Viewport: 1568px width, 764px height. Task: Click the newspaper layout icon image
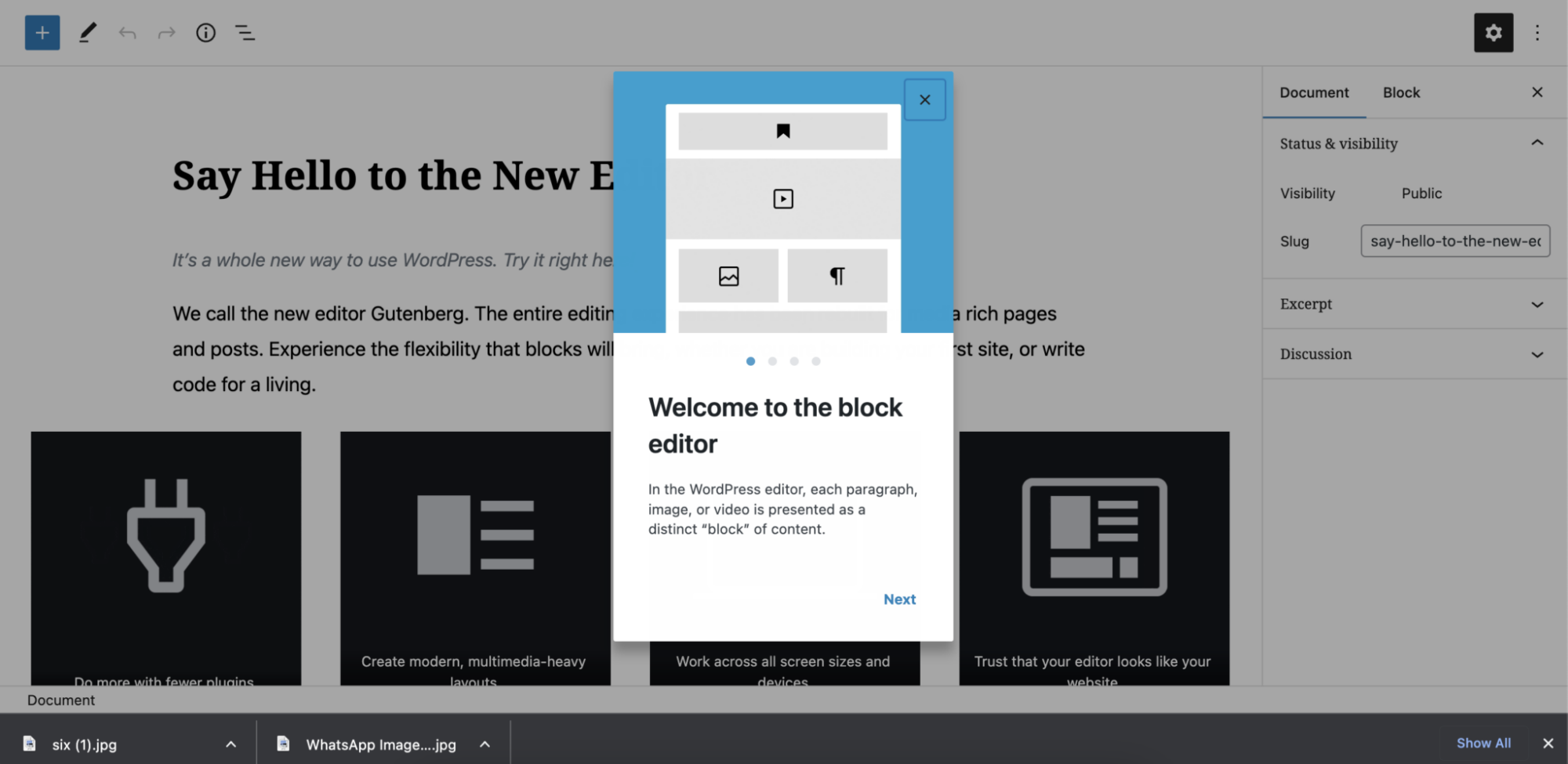pos(1094,537)
